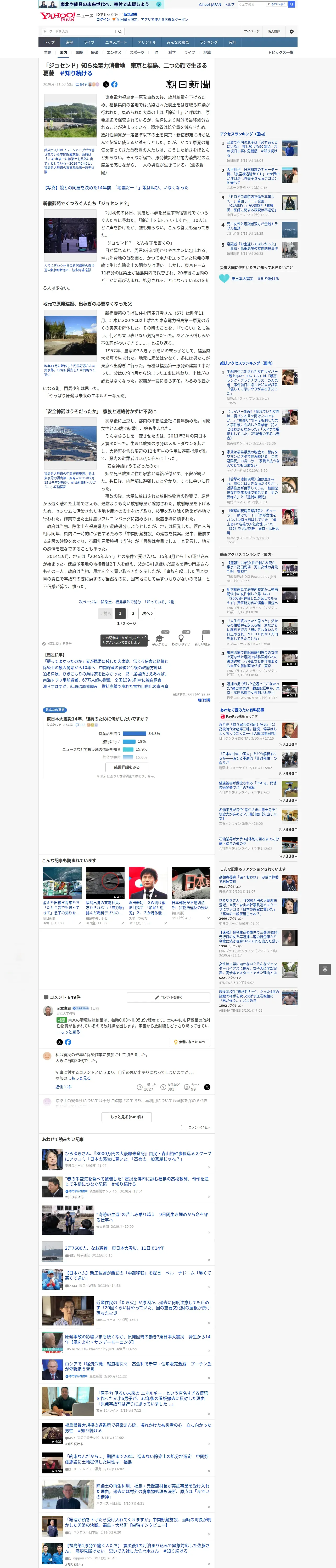Open the Shinjuku Station night photo thumbnail
The height and width of the screenshot is (1568, 336).
tap(70, 235)
